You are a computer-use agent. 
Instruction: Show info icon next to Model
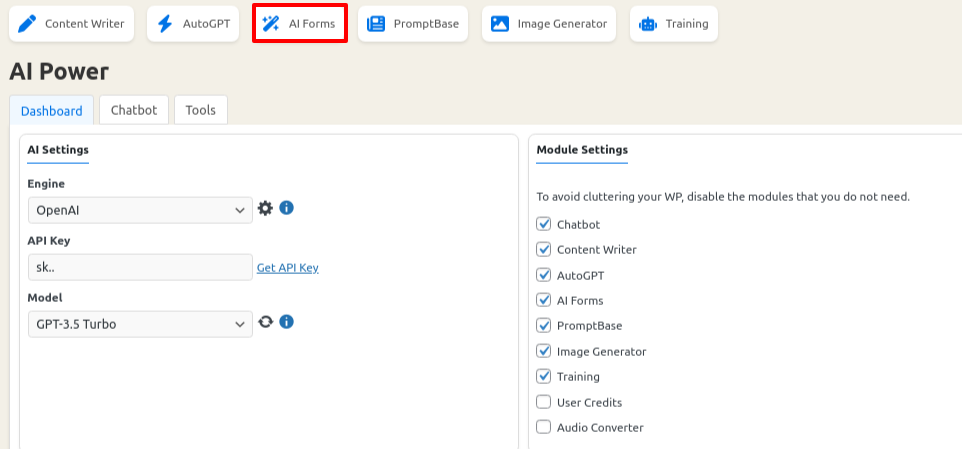(287, 321)
